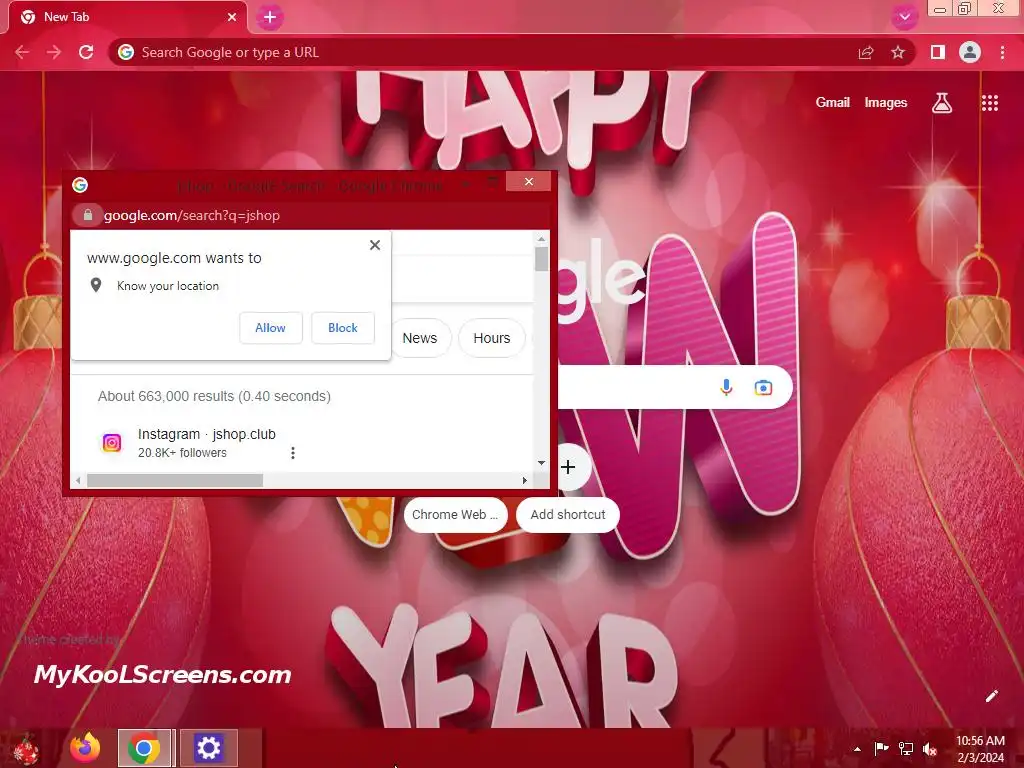Select the New Tab tab
1024x768 pixels.
click(x=127, y=18)
